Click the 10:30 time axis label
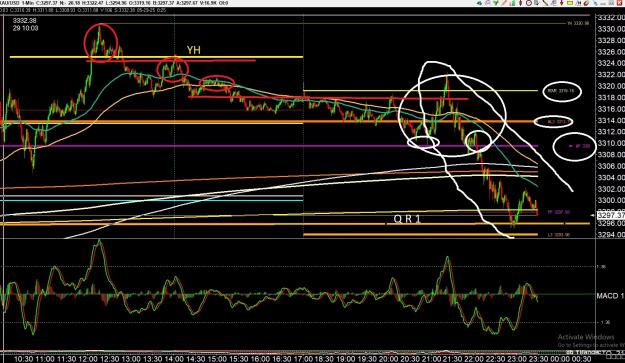Screen dimensions: 625x363 [x=24, y=359]
